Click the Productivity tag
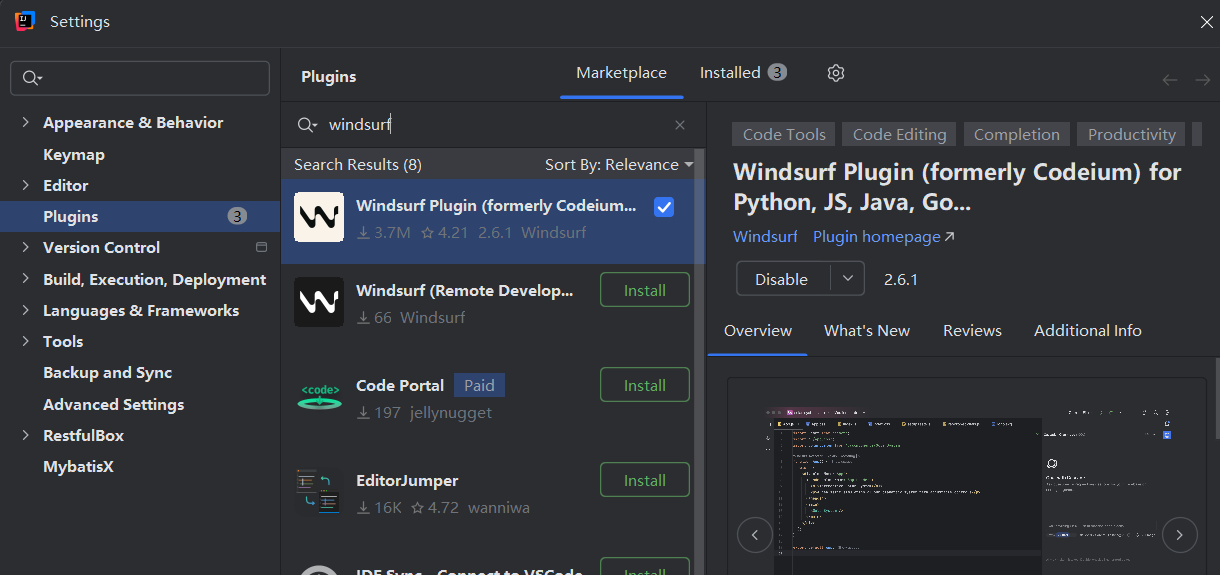This screenshot has height=575, width=1220. click(1131, 134)
